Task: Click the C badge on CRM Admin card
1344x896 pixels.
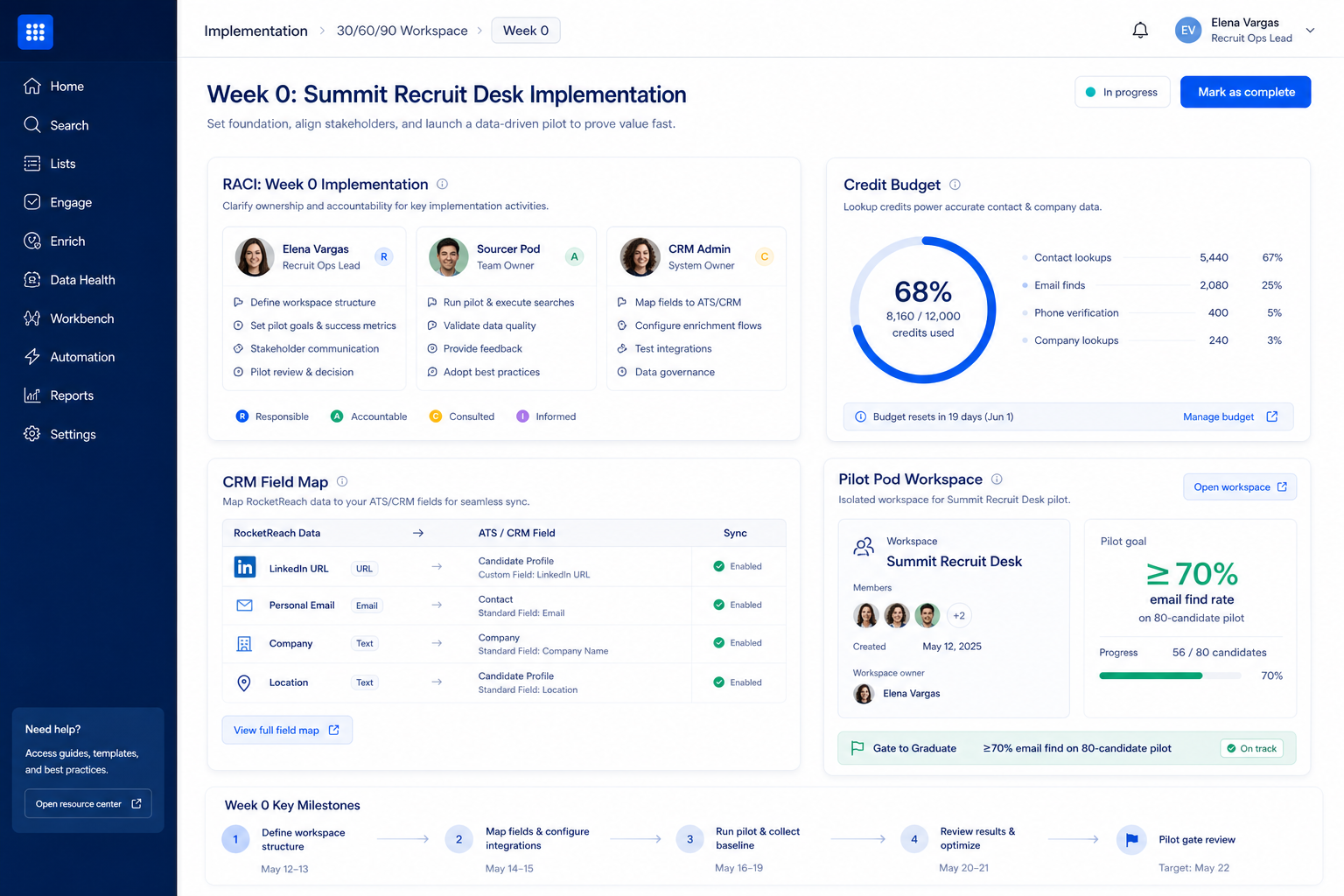Action: 765,256
